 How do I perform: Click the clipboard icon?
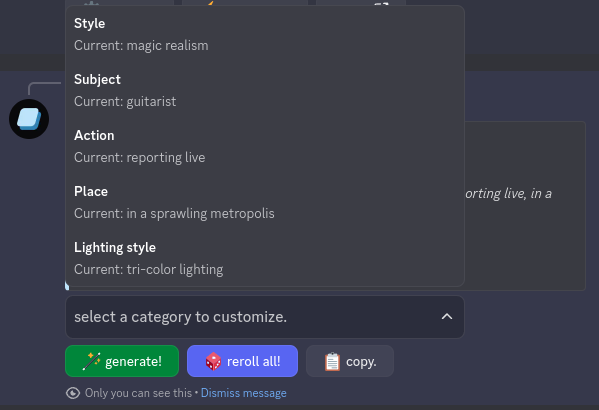click(x=332, y=361)
